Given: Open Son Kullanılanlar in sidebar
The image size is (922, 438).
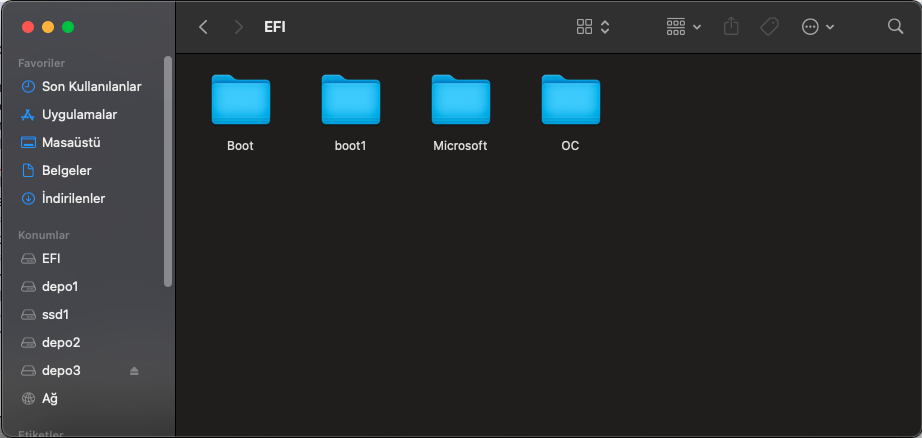Looking at the screenshot, I should tap(90, 86).
